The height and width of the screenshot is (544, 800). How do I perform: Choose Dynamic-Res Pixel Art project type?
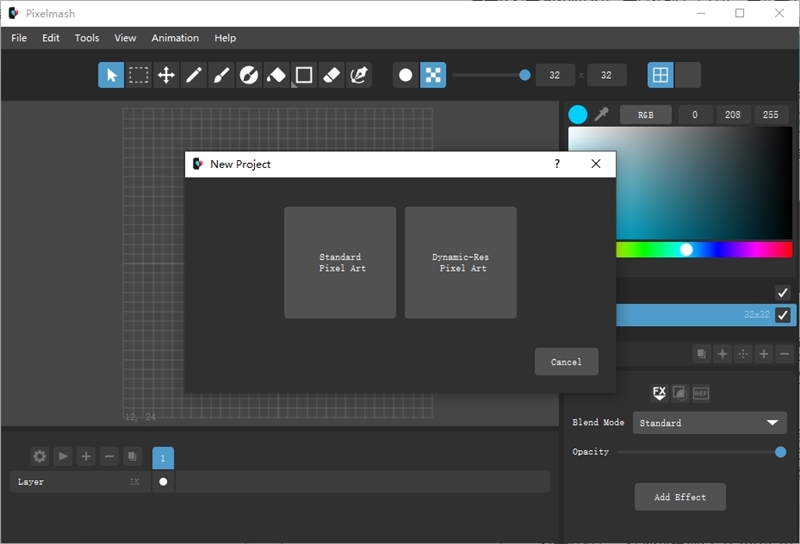pyautogui.click(x=461, y=262)
